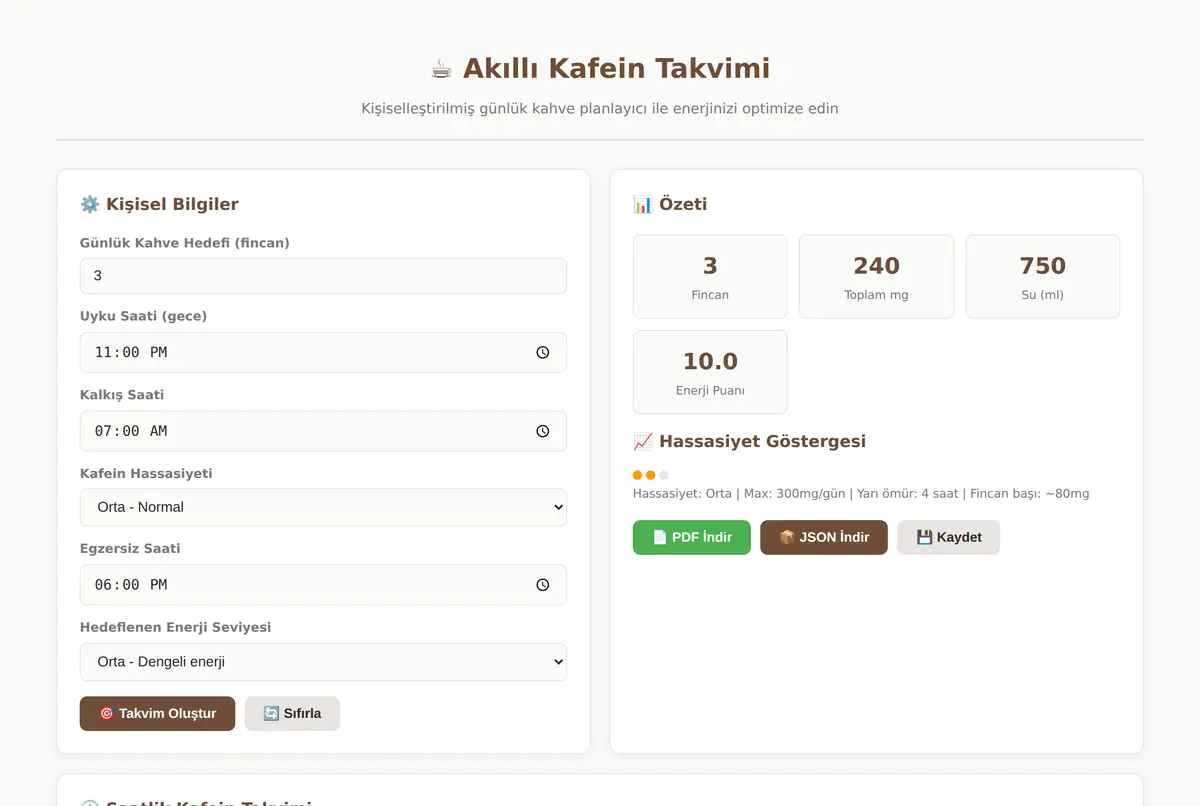
Task: Click the gear icon beside Kişisel Bilgiler
Action: [90, 204]
